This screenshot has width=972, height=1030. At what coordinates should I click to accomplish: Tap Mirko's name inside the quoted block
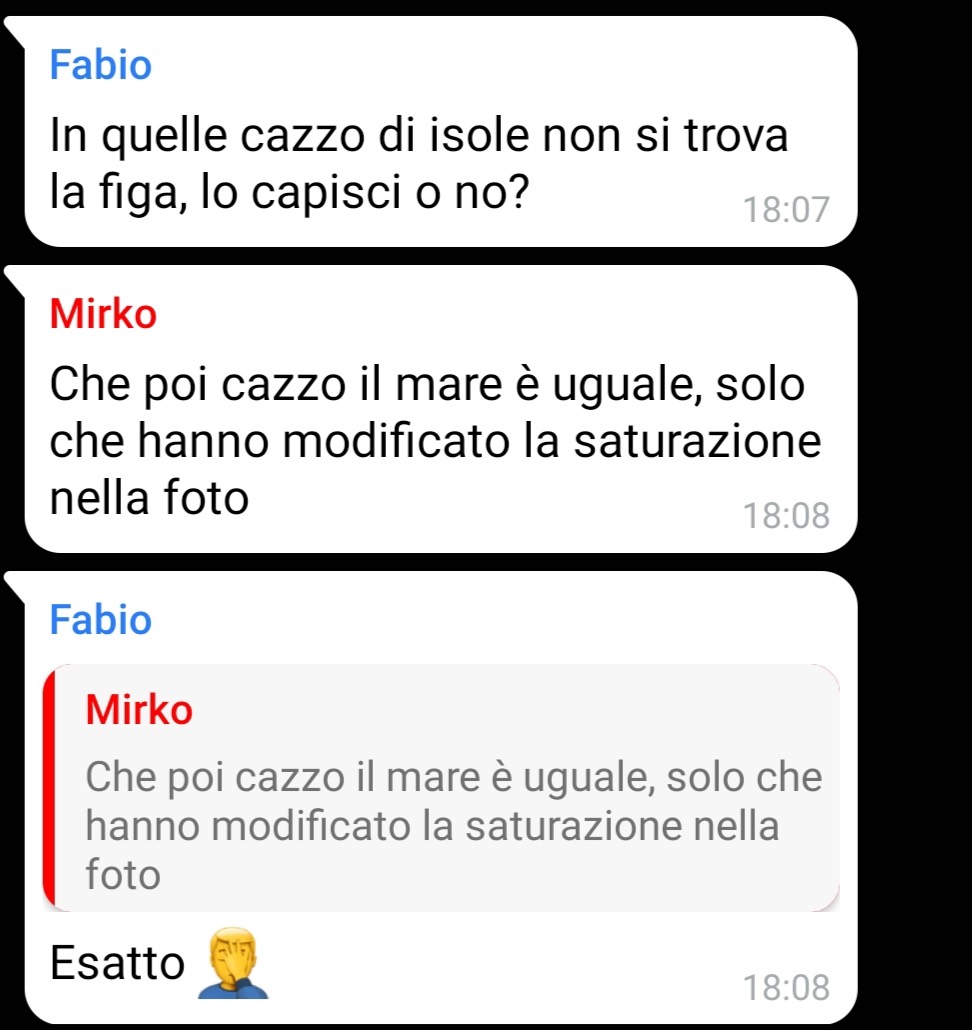[x=139, y=709]
